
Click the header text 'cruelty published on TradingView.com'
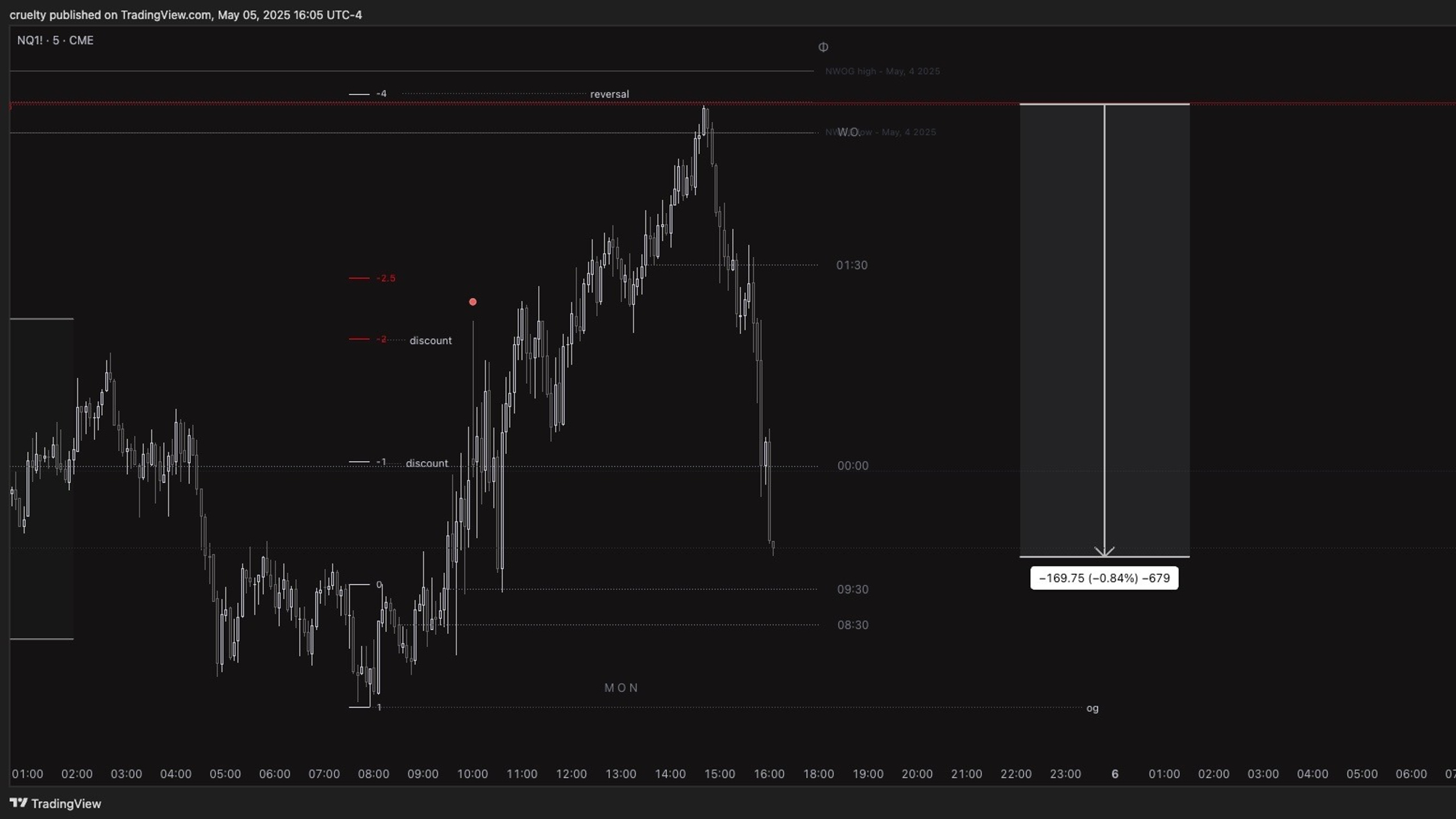point(110,15)
